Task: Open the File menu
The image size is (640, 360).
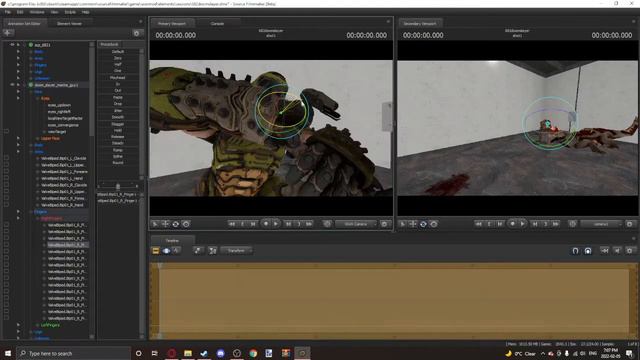Action: tap(8, 12)
